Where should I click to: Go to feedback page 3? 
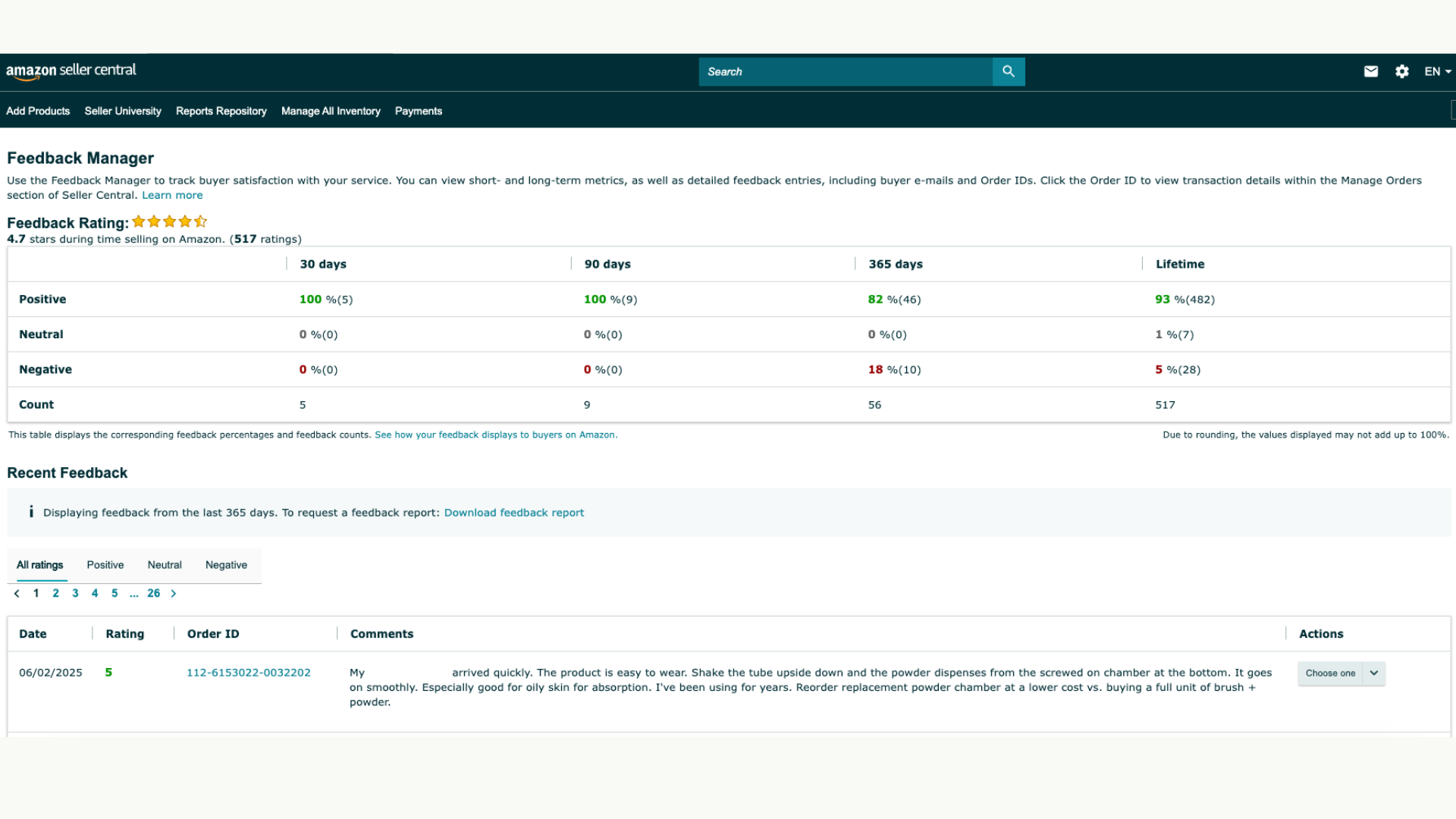75,594
